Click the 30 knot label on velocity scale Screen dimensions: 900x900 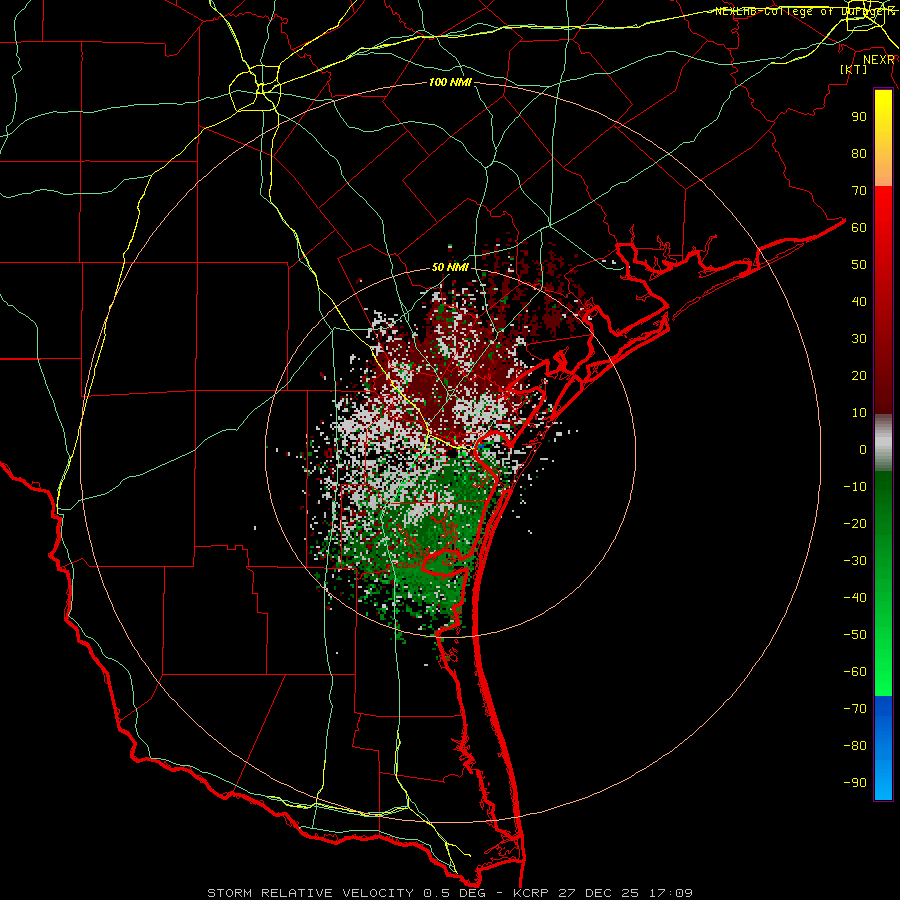pyautogui.click(x=859, y=339)
